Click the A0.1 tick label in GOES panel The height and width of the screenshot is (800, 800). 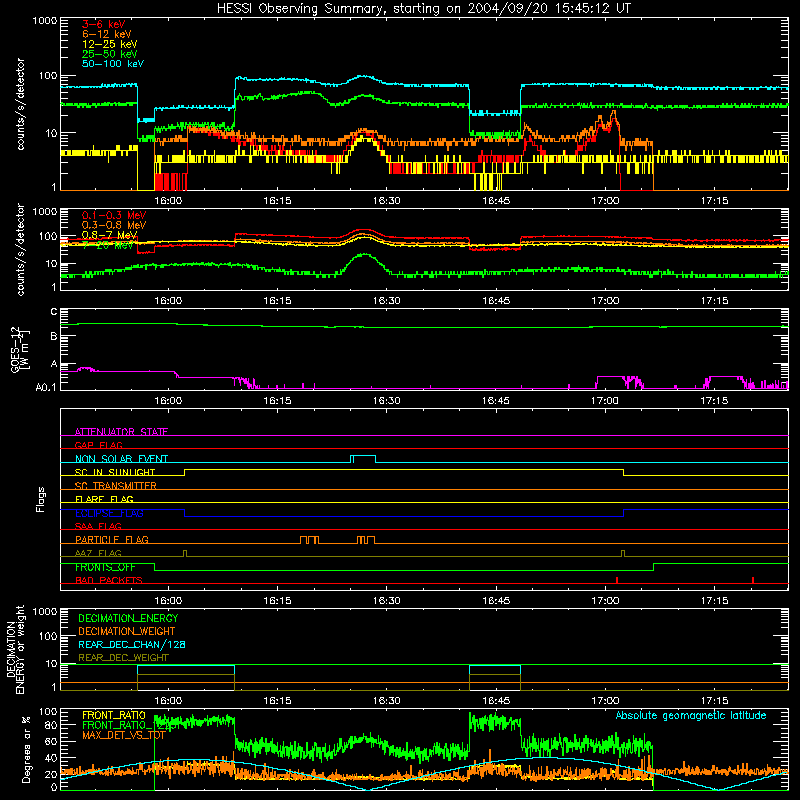pos(45,388)
